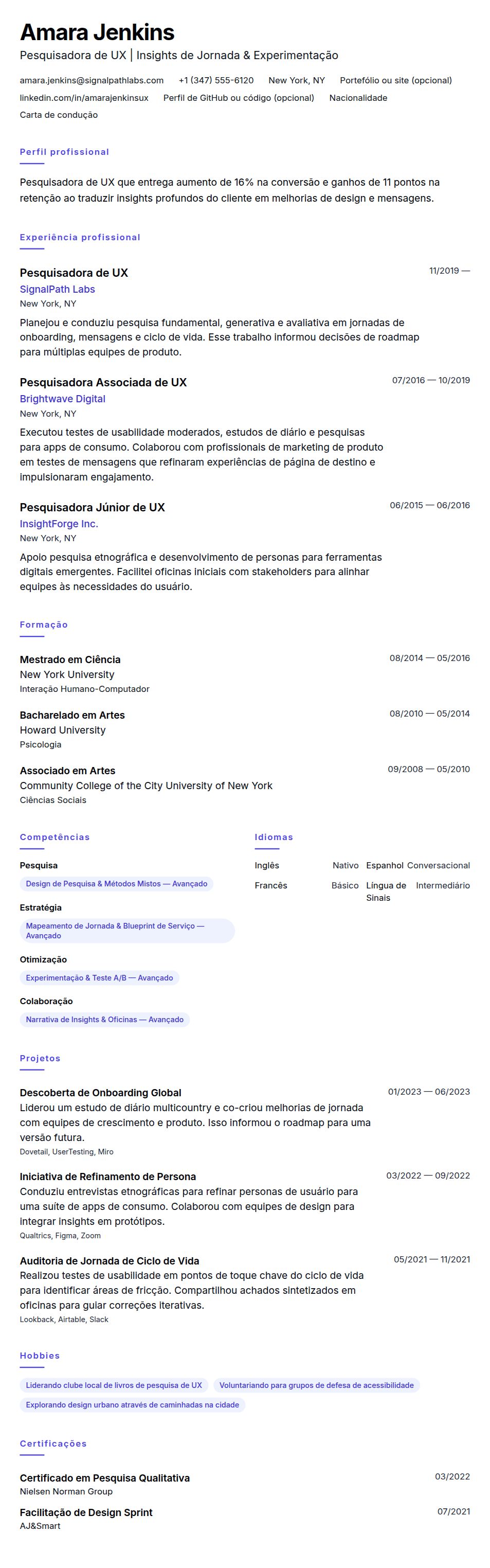Viewport: 490px width, 1568px height.
Task: Click the Competências section heading
Action: [55, 837]
